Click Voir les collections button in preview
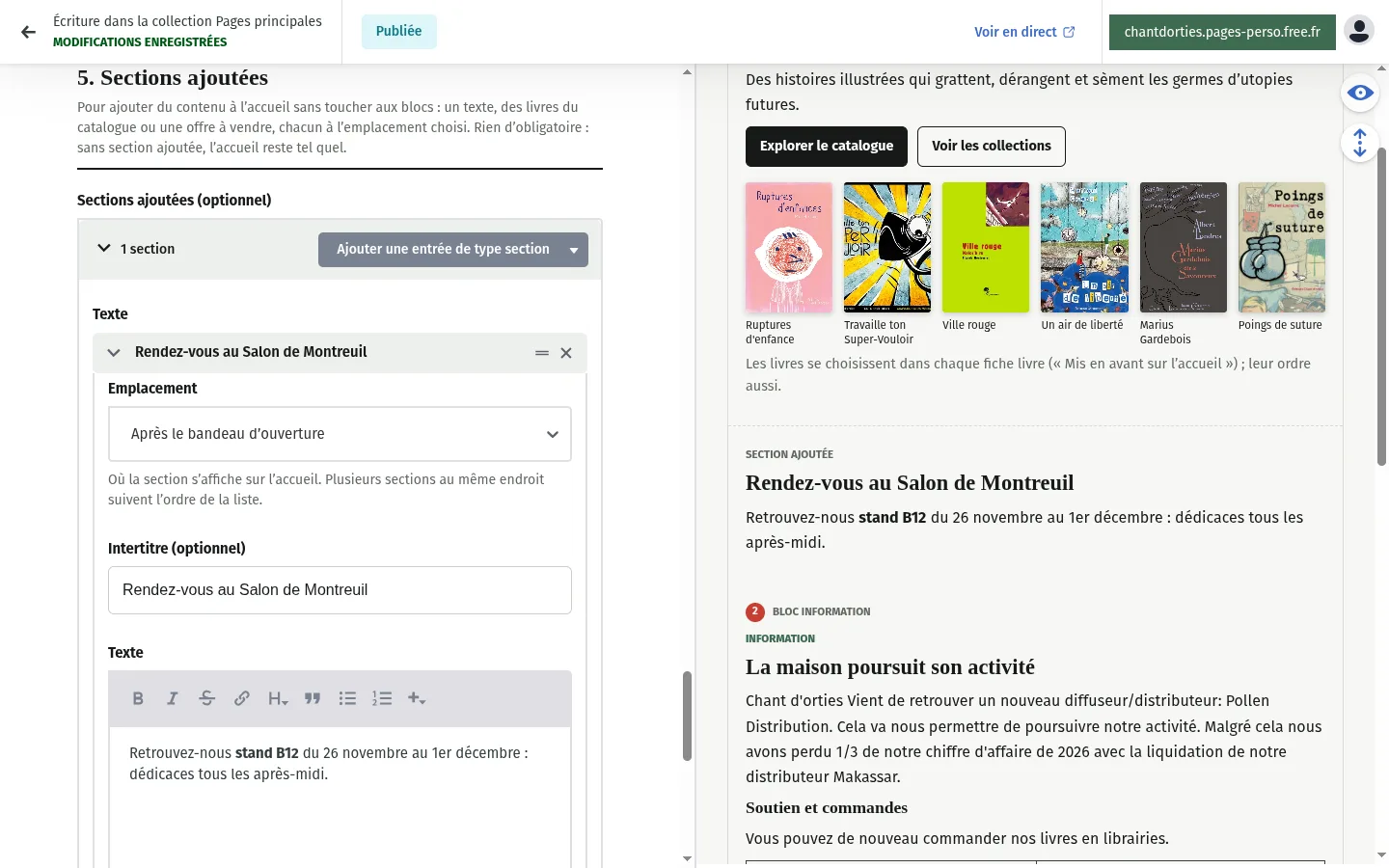 point(992,146)
